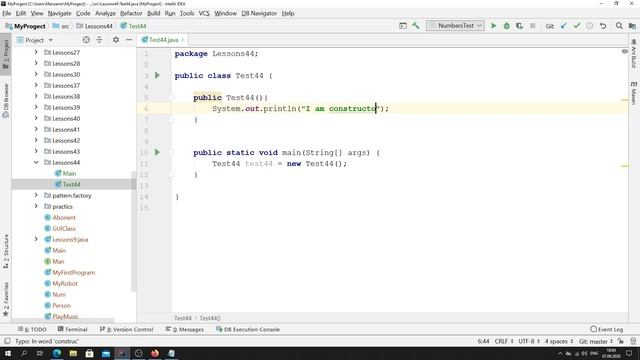Change line separator CRLF in status bar
This screenshot has width=640, height=360.
pyautogui.click(x=504, y=341)
